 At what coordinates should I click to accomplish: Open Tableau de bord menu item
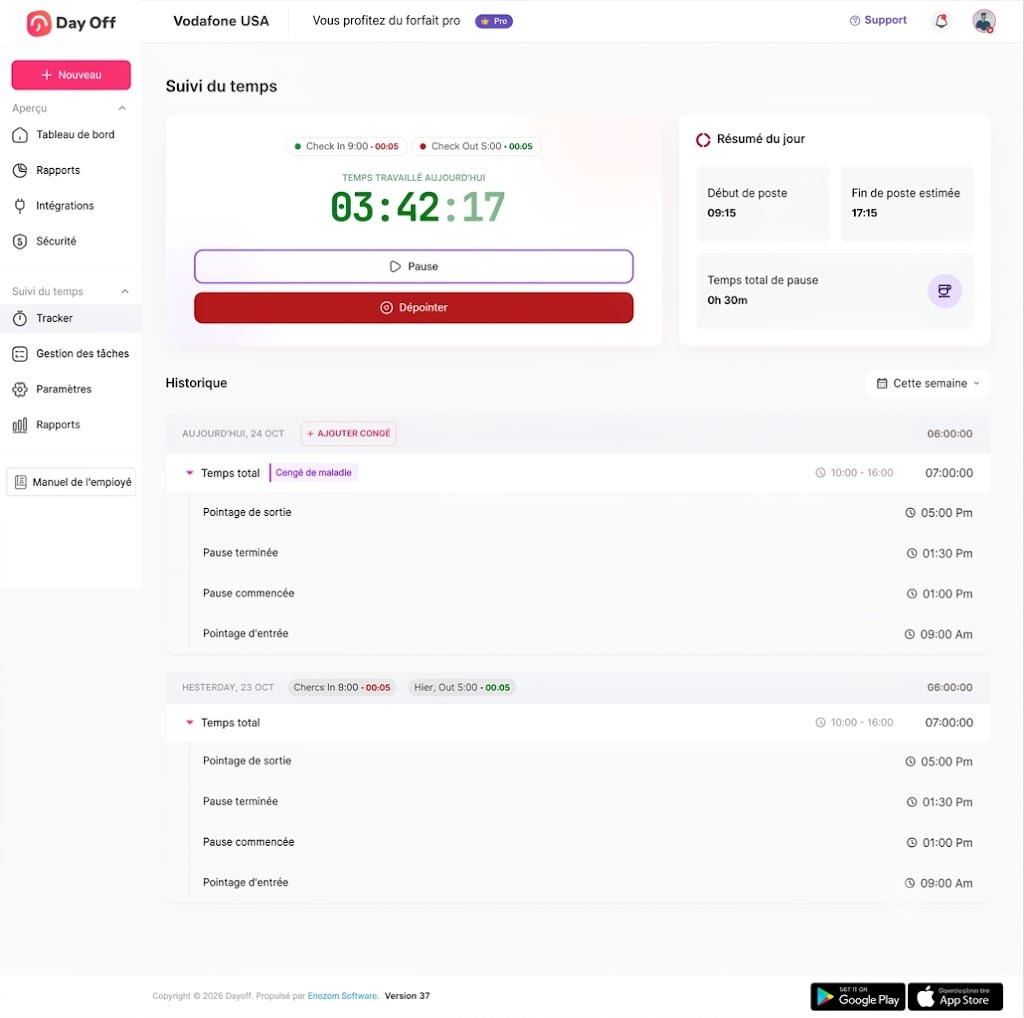[x=71, y=135]
